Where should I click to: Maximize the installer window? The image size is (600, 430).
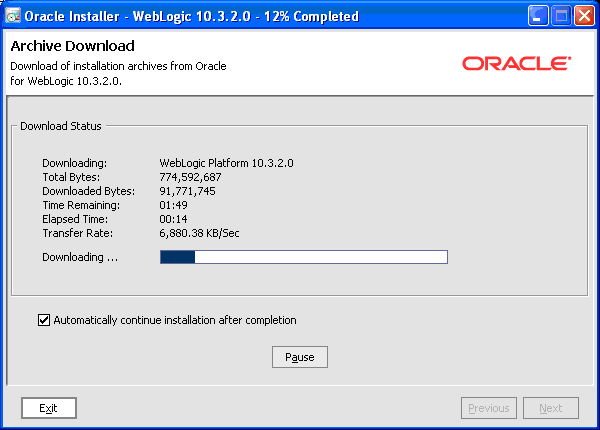click(x=561, y=16)
